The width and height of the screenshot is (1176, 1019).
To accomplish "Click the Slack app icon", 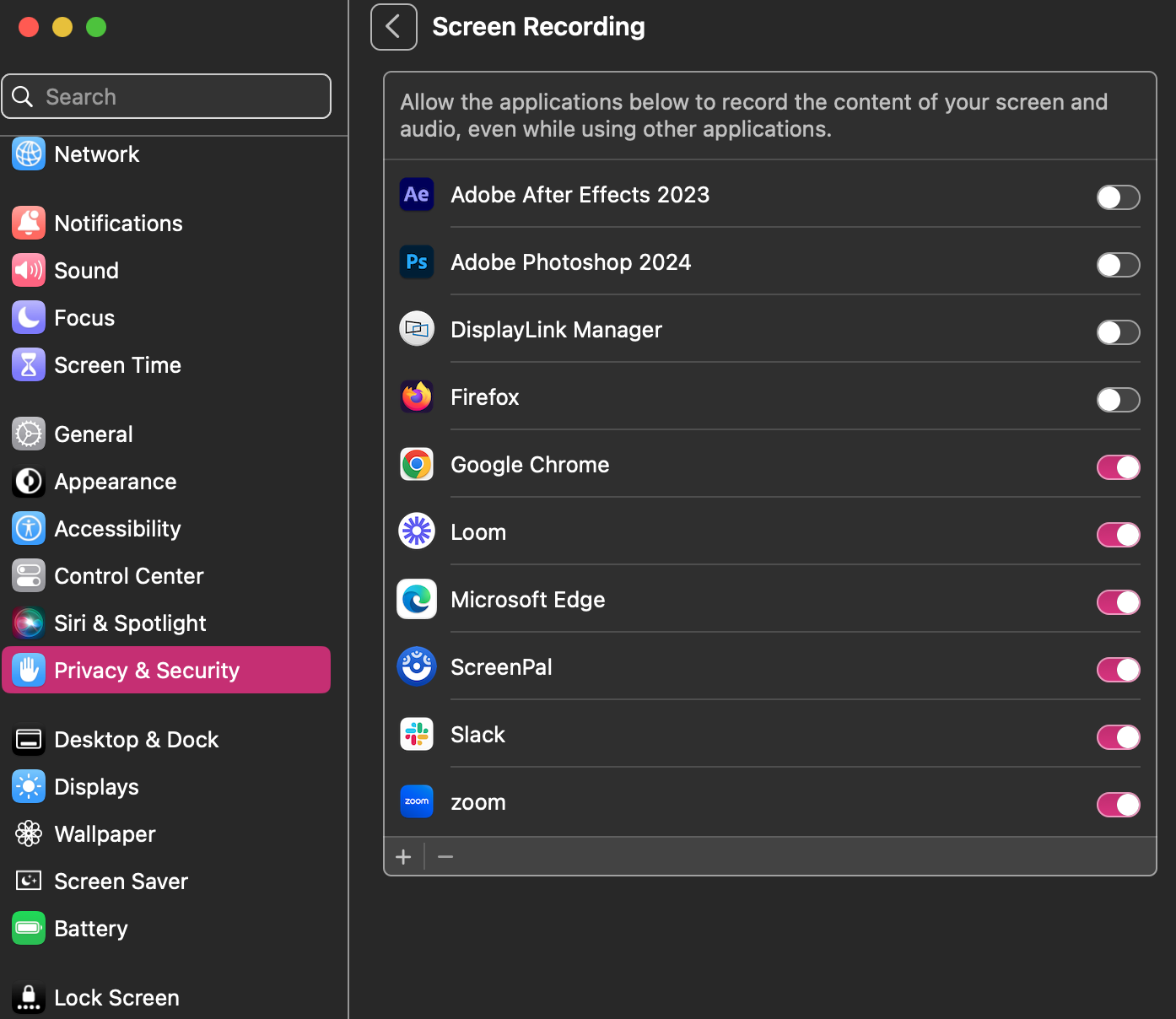I will (417, 734).
